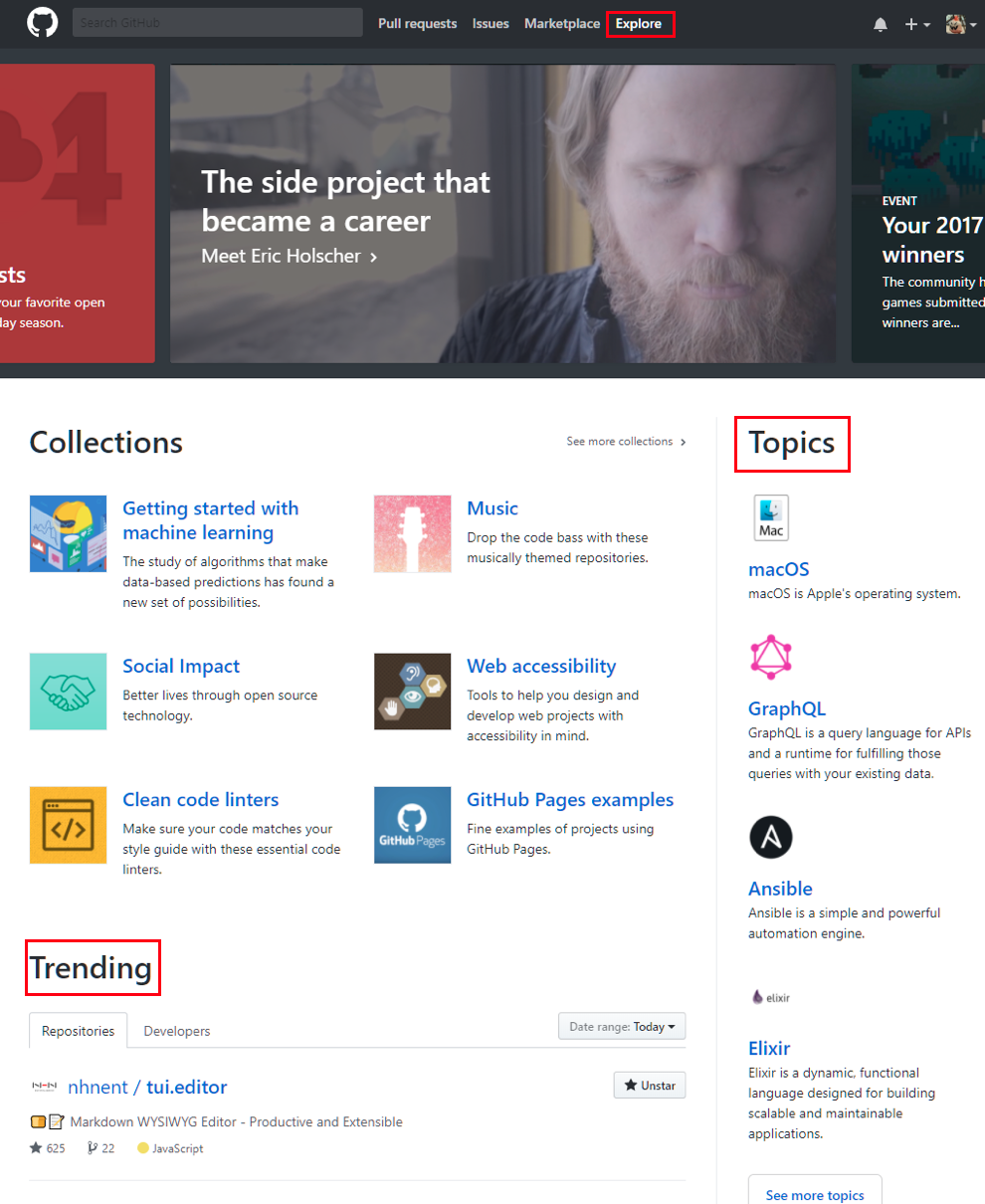Unstar the tui.editor repository
Screen dimensions: 985x1204
(x=650, y=1086)
